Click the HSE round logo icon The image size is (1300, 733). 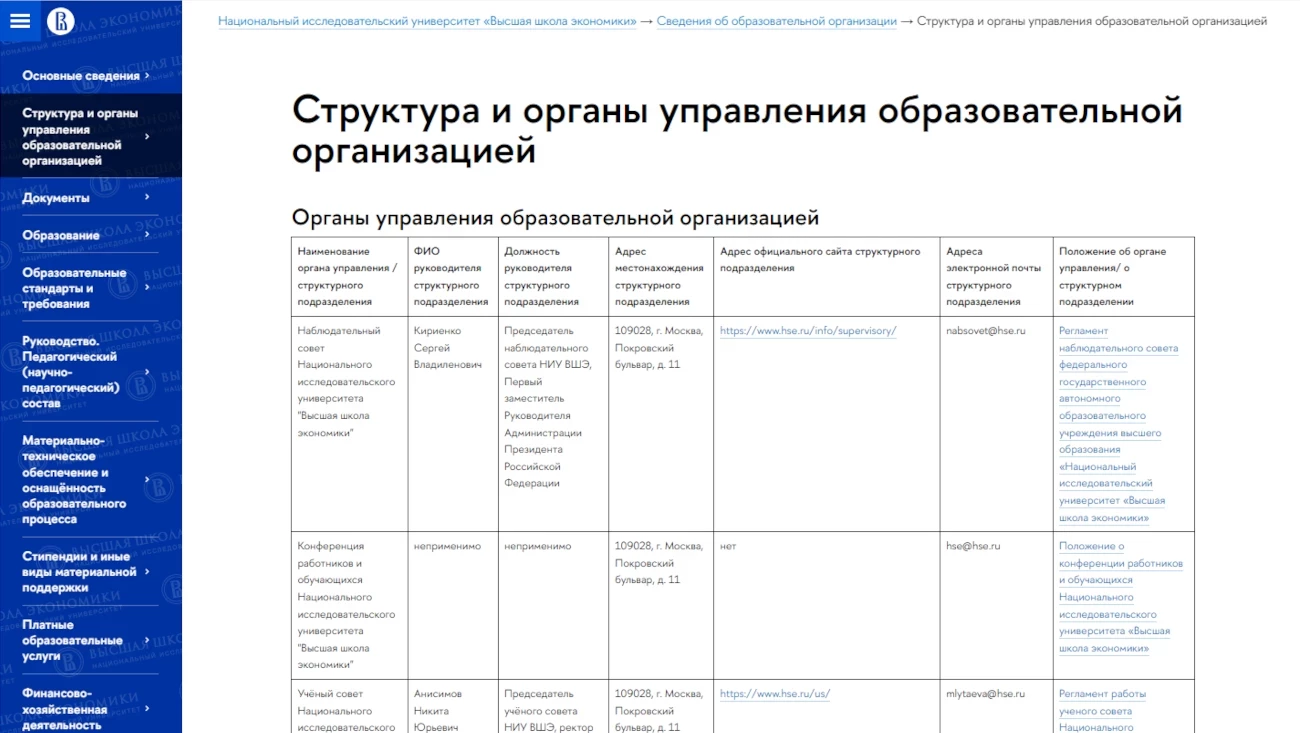(x=61, y=21)
